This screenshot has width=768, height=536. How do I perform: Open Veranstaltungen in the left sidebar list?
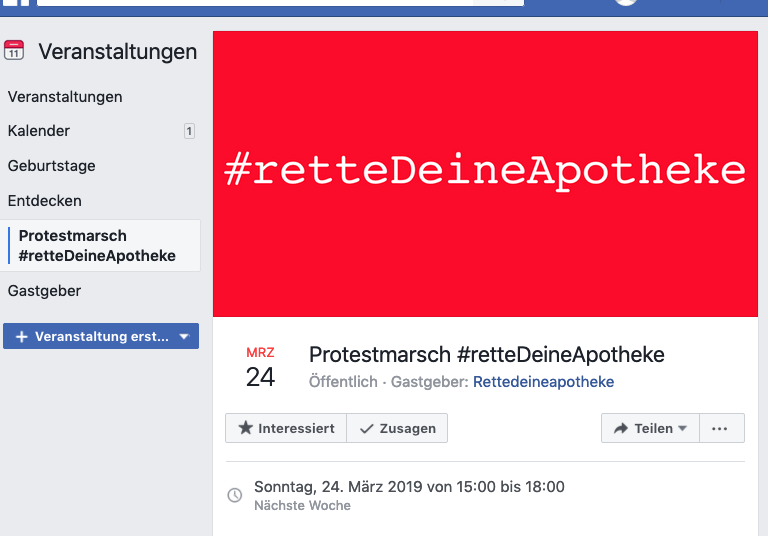pyautogui.click(x=65, y=97)
